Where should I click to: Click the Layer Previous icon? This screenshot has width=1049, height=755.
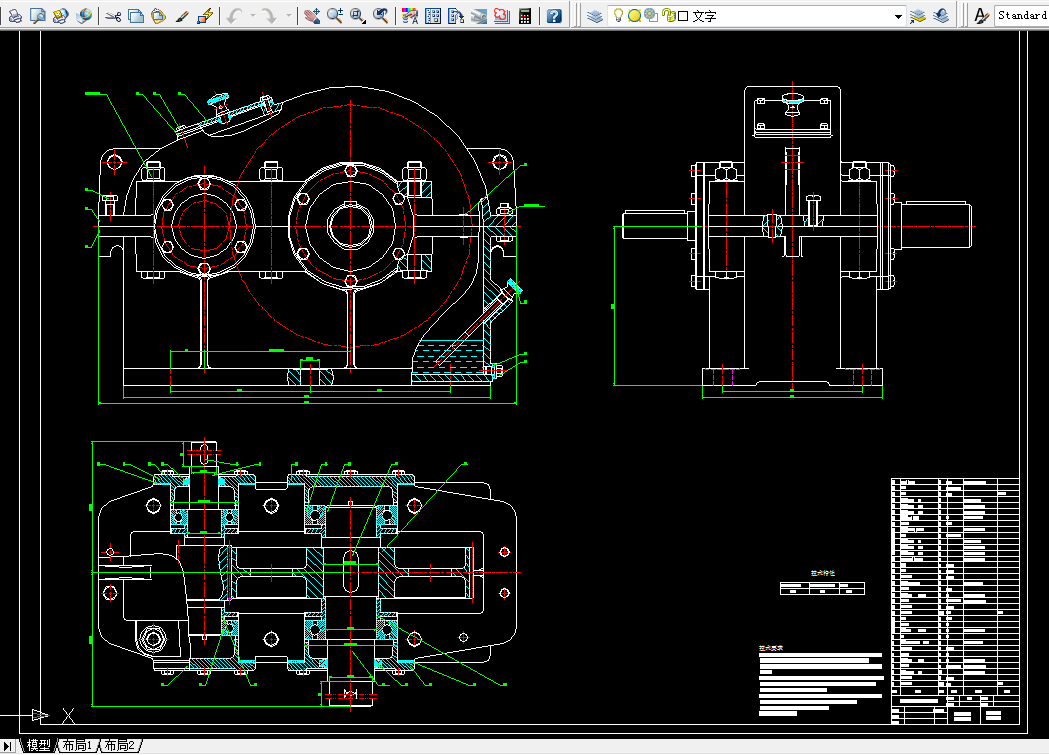[x=941, y=15]
